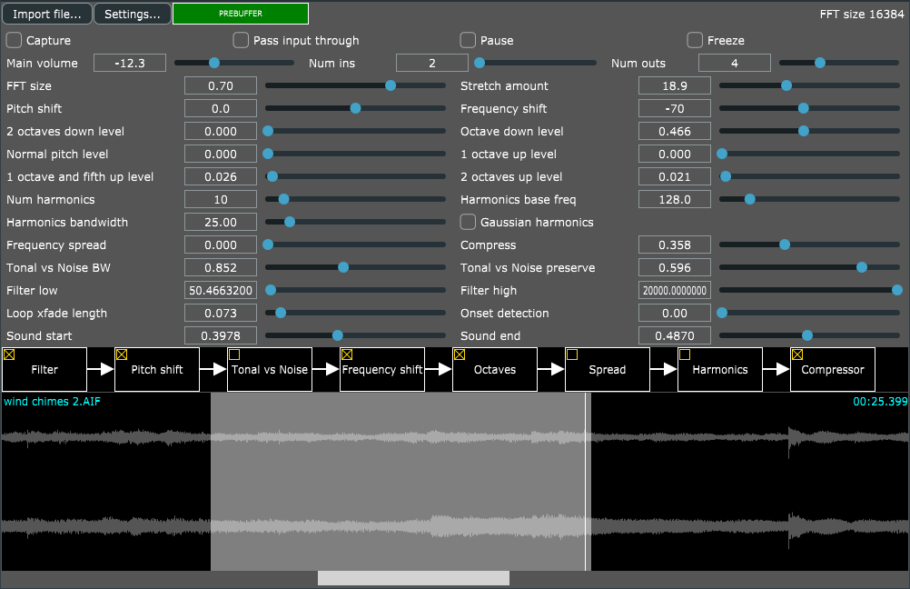Toggle Pass input through
This screenshot has width=910, height=589.
point(240,40)
